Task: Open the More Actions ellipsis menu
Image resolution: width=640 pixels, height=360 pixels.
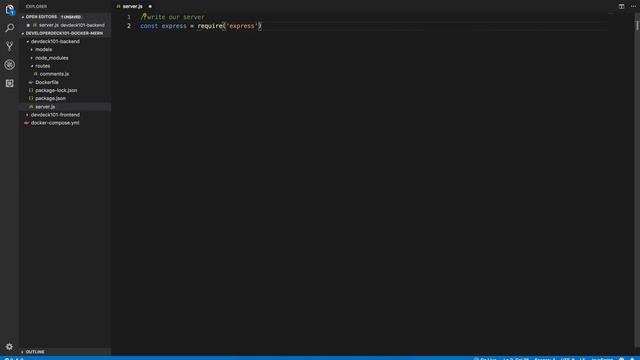Action: pyautogui.click(x=633, y=6)
